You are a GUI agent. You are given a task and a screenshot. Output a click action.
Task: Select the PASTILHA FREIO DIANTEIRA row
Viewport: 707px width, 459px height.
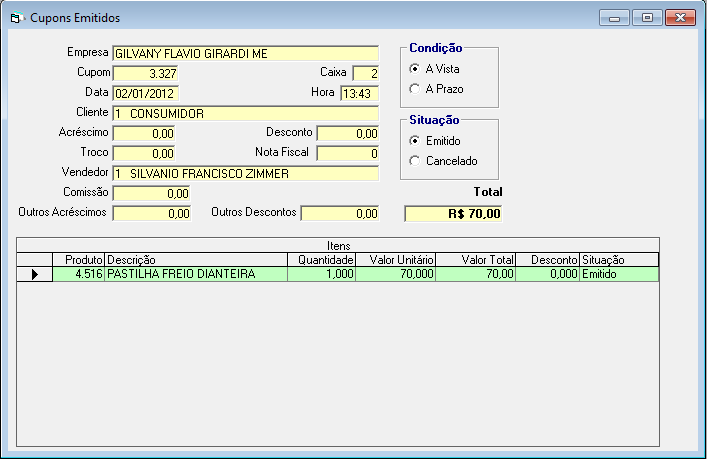point(196,274)
